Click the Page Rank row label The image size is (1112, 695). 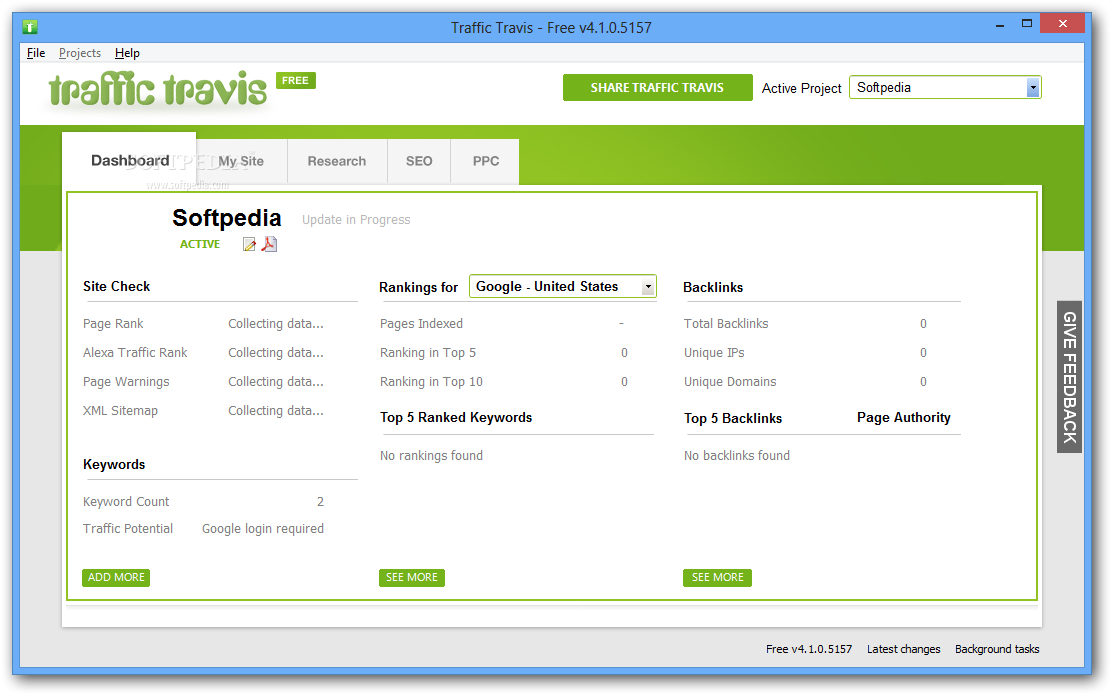coord(113,323)
